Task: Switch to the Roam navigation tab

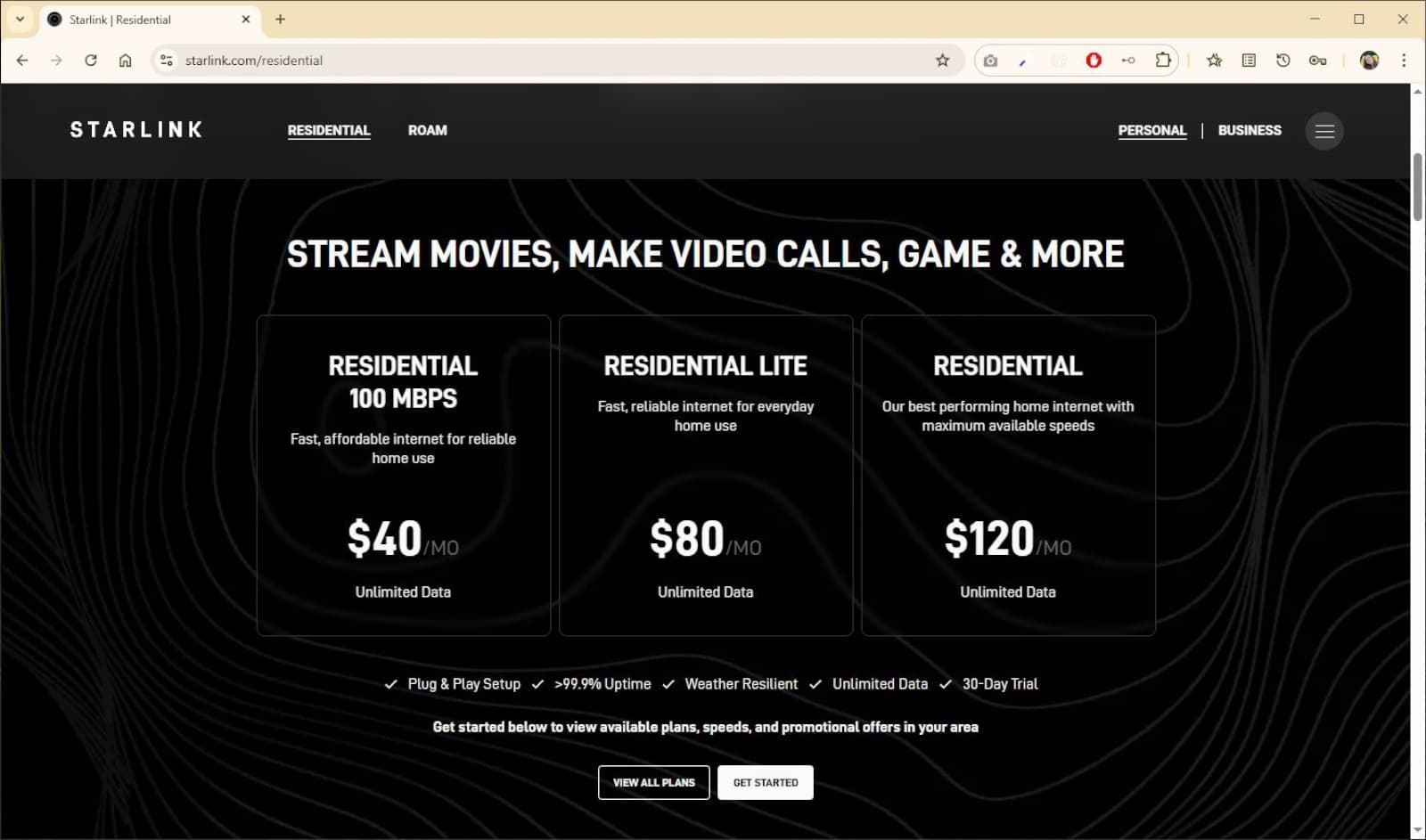Action: tap(427, 130)
